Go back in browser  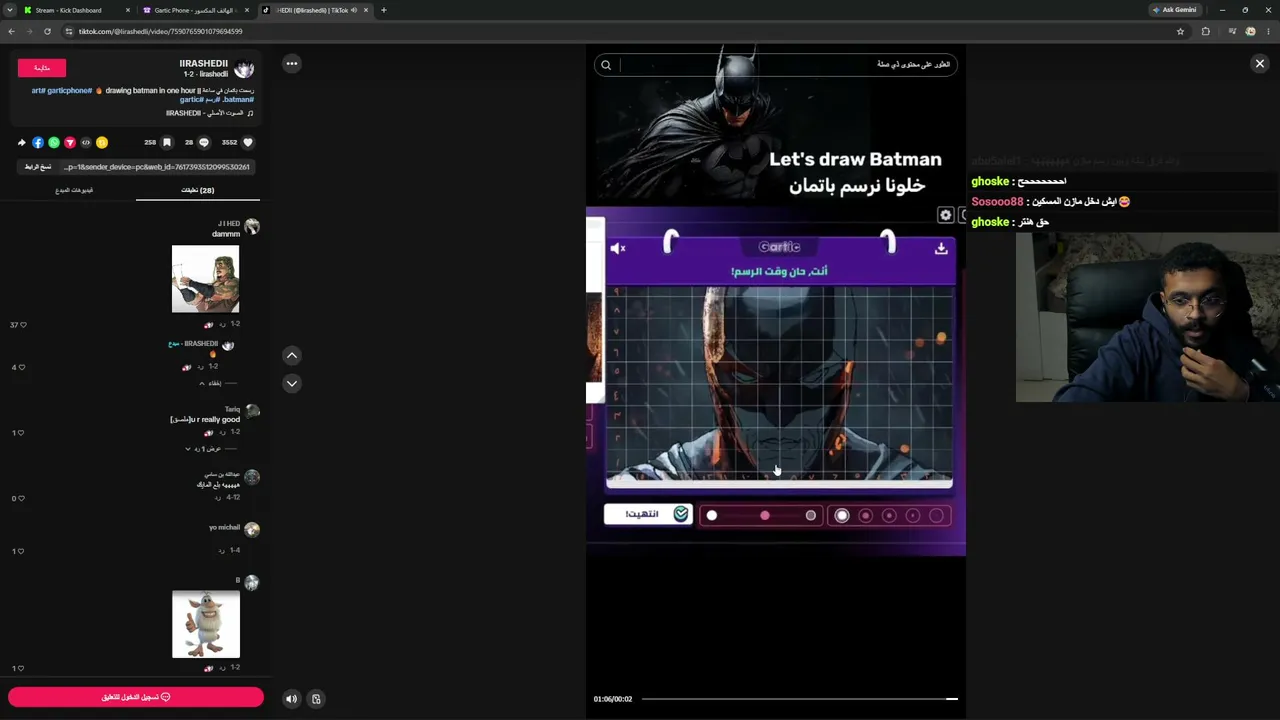(x=11, y=31)
